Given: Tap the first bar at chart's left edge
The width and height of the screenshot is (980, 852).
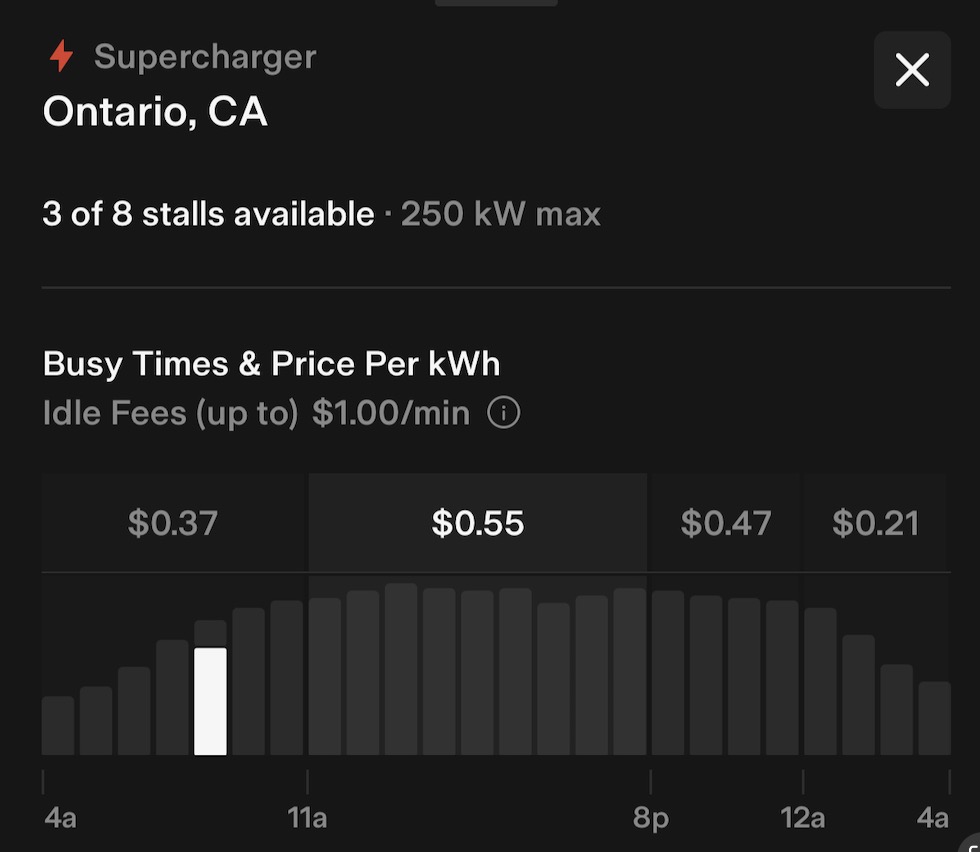Looking at the screenshot, I should click(58, 725).
